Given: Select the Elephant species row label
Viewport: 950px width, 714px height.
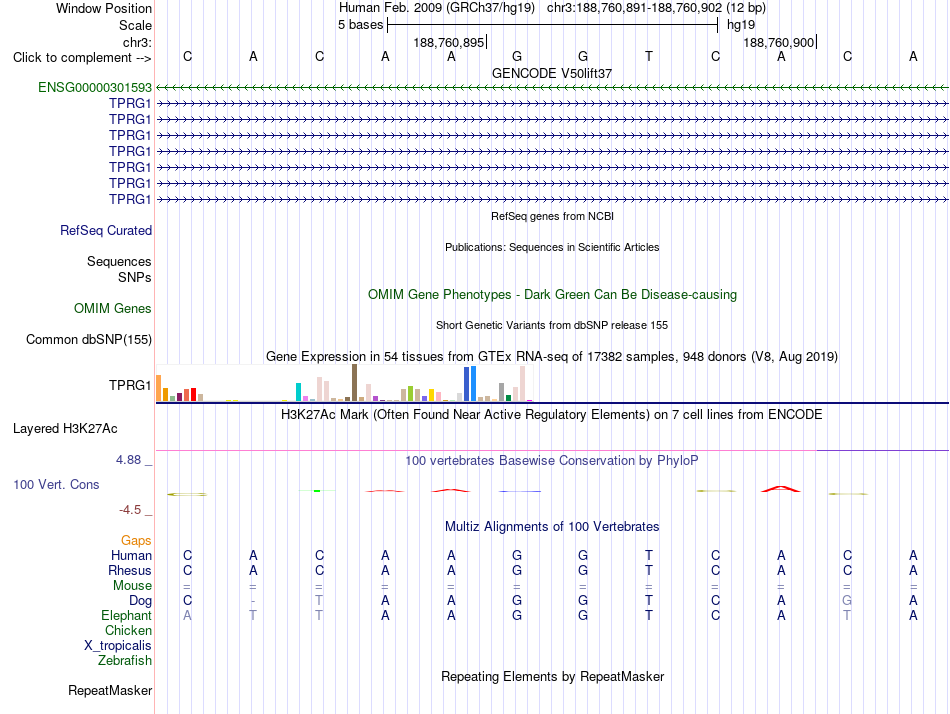Looking at the screenshot, I should (x=126, y=615).
